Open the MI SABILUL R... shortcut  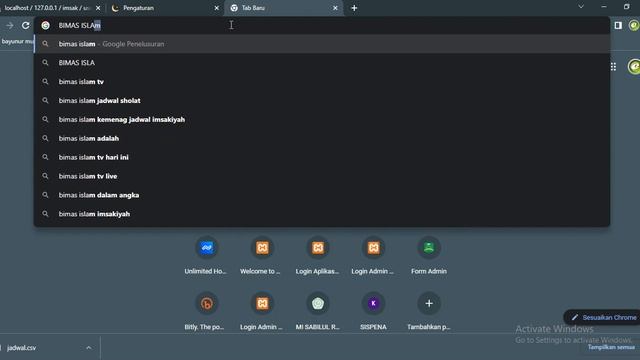[x=318, y=311]
